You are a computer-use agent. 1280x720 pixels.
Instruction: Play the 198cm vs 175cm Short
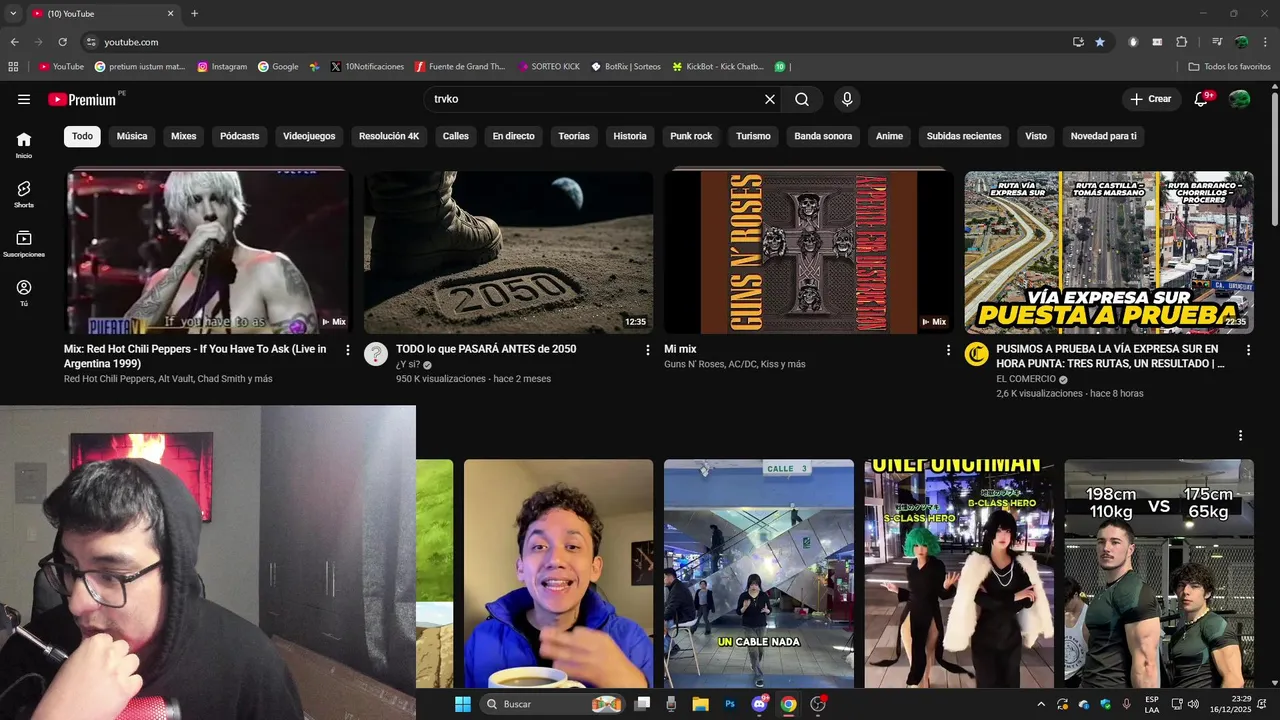[x=1159, y=574]
